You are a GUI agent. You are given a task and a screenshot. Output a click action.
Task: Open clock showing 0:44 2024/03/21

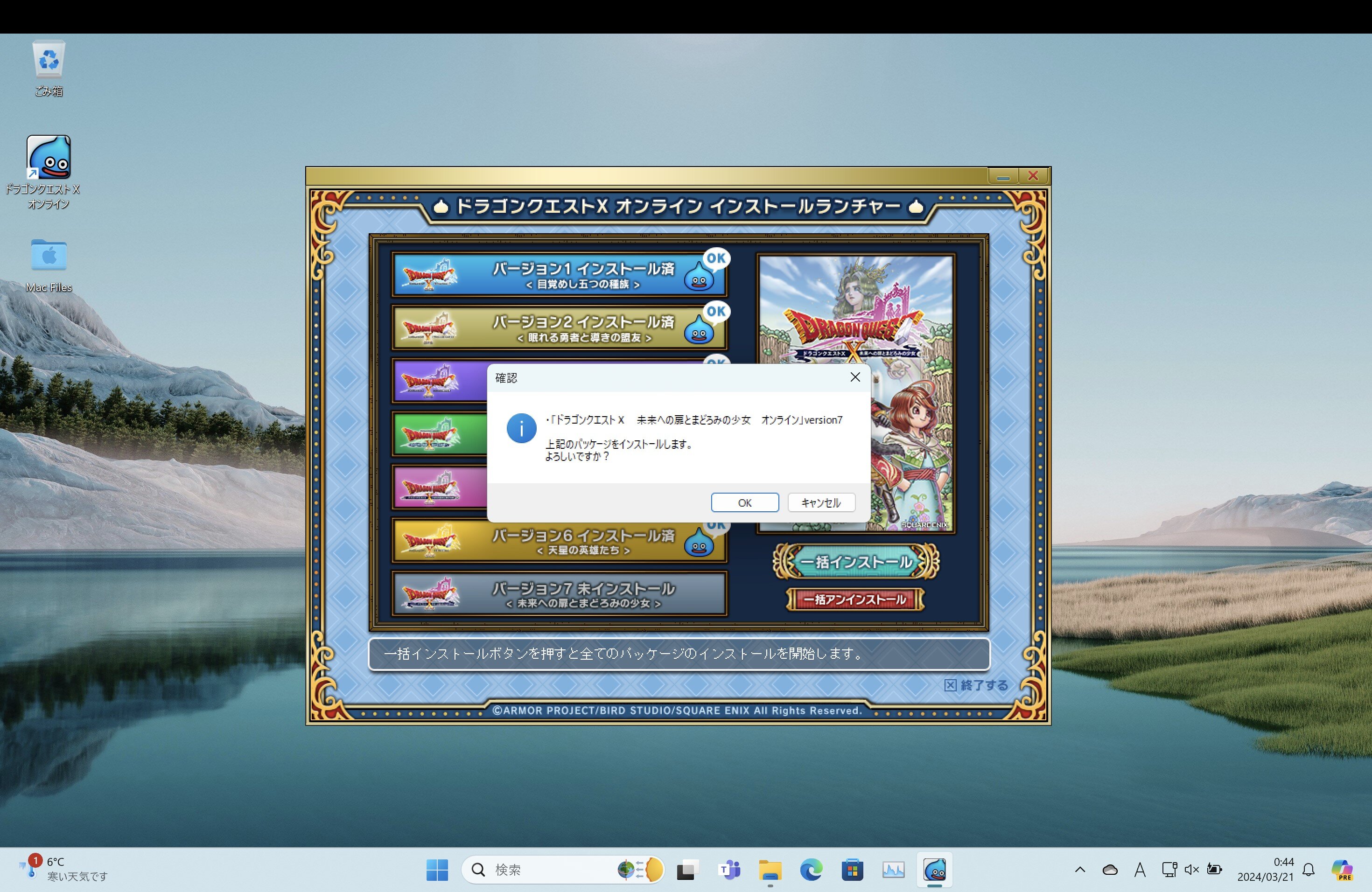tap(1265, 869)
